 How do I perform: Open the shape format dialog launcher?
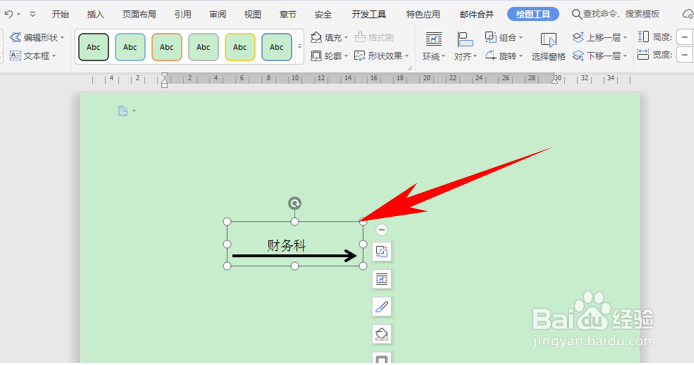coord(409,68)
